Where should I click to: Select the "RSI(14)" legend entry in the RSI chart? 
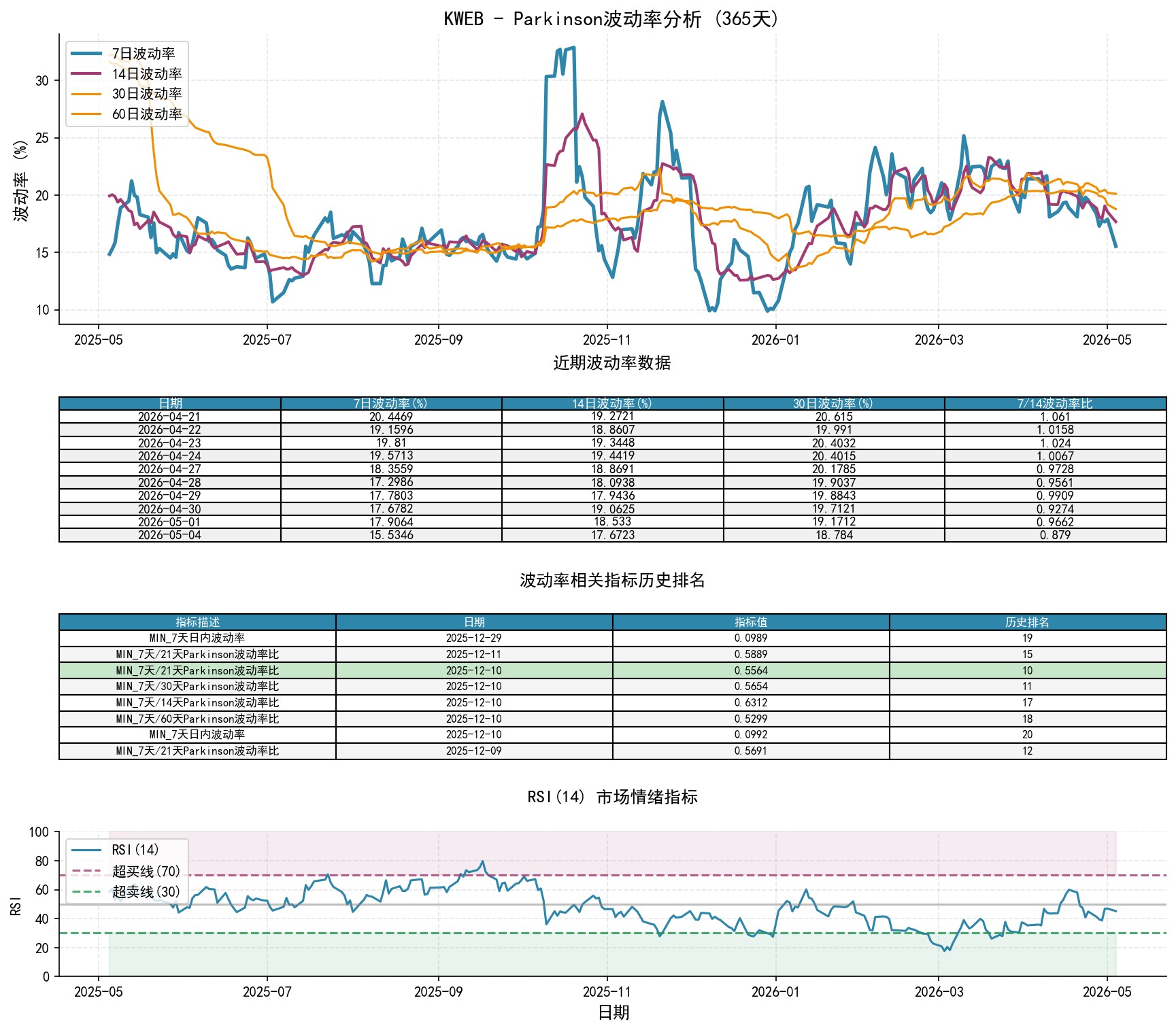(116, 850)
